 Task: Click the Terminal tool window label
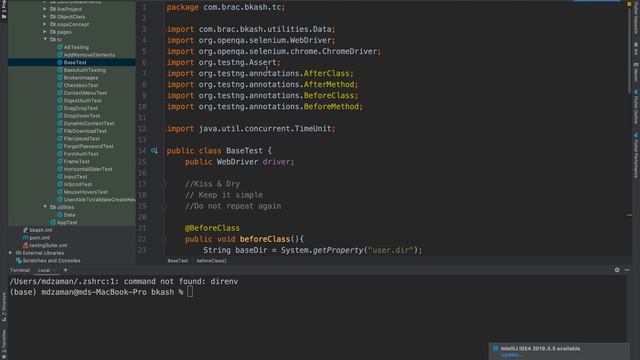[20, 270]
